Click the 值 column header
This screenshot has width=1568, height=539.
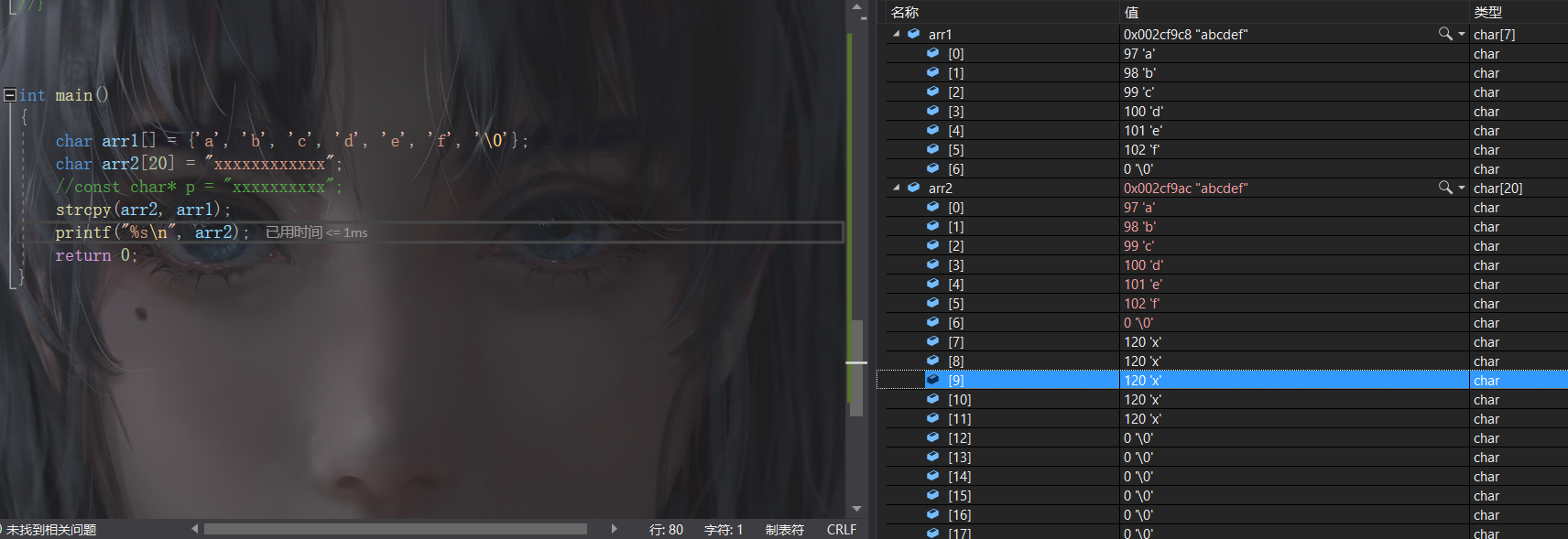click(1295, 12)
